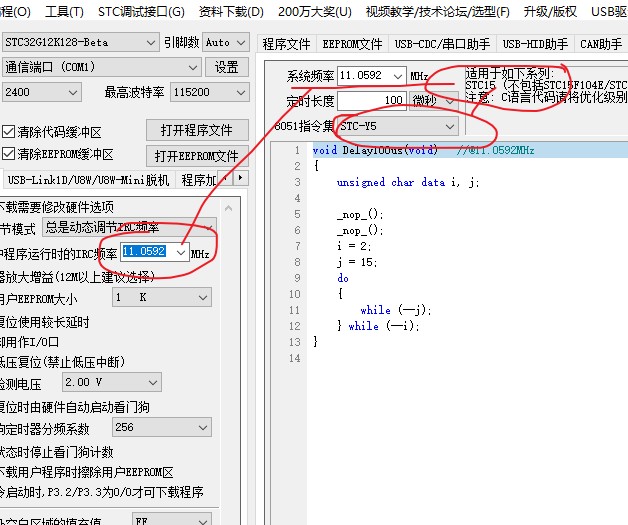Open the 用户EEPROM大小 1 K dropdown
The height and width of the screenshot is (525, 628).
click(x=162, y=298)
